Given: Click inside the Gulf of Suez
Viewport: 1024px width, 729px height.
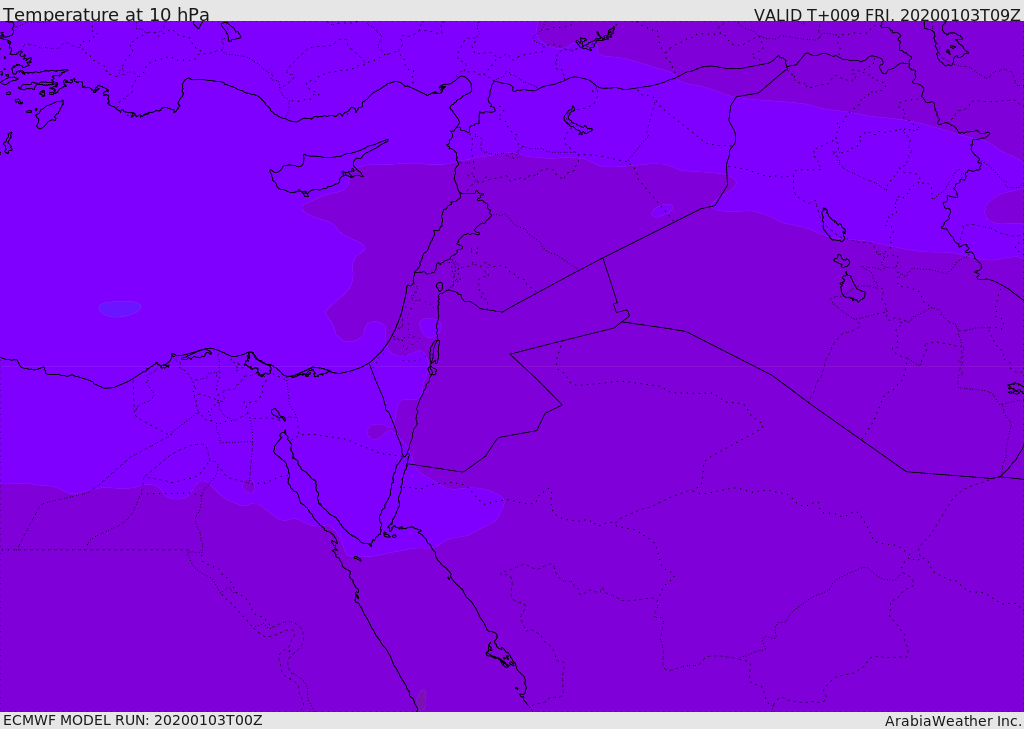Looking at the screenshot, I should (x=305, y=480).
